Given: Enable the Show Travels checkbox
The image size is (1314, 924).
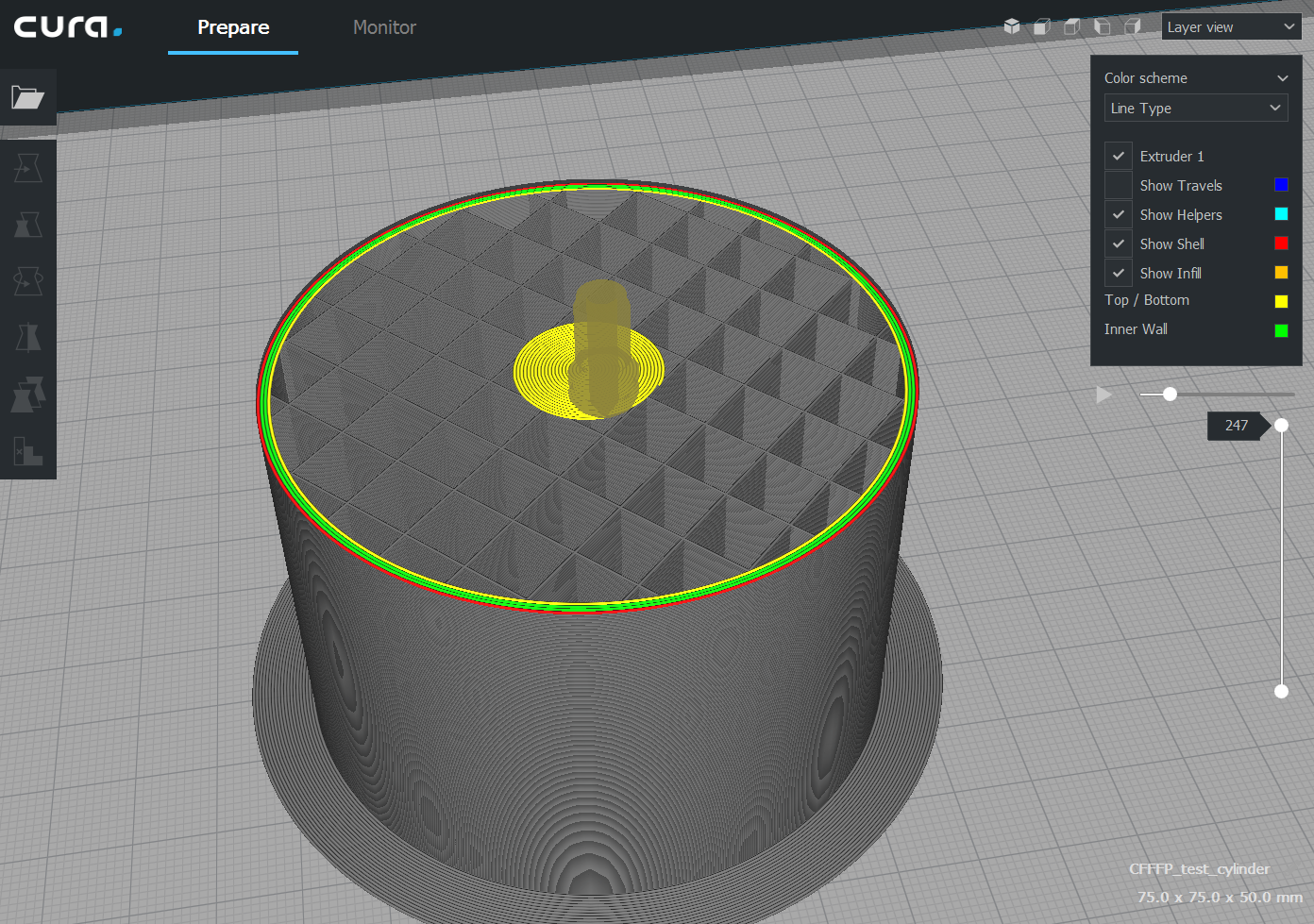Looking at the screenshot, I should click(x=1118, y=185).
